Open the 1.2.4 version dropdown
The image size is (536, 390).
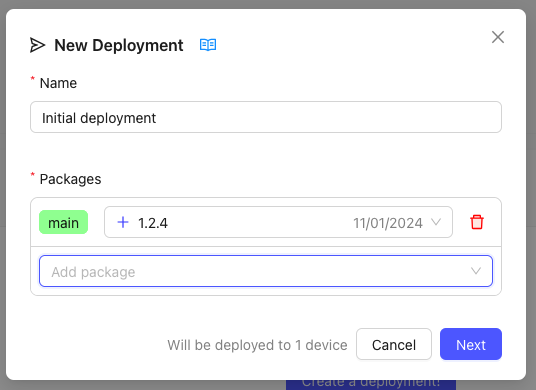pyautogui.click(x=278, y=222)
